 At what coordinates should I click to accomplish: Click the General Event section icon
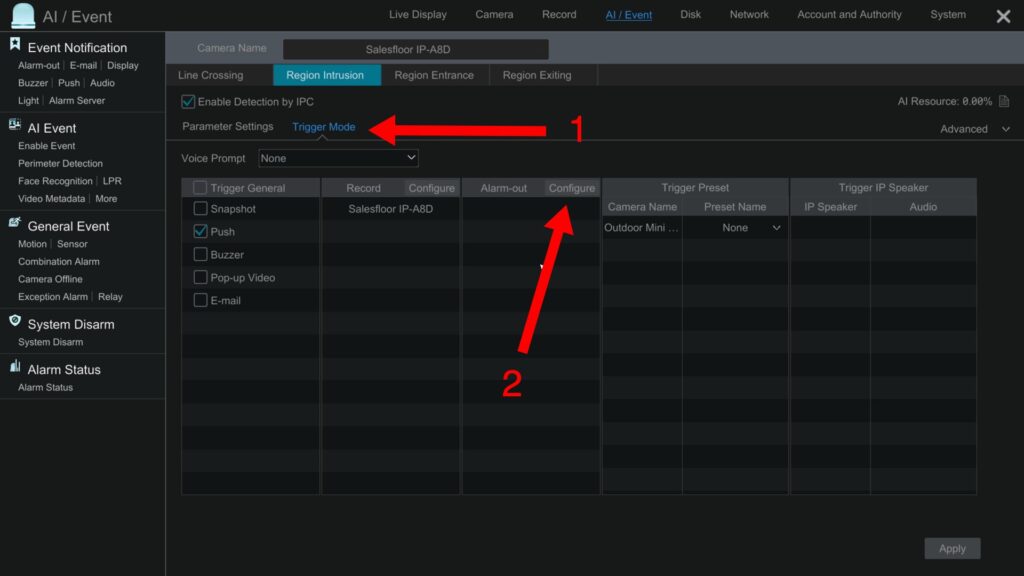(x=14, y=223)
